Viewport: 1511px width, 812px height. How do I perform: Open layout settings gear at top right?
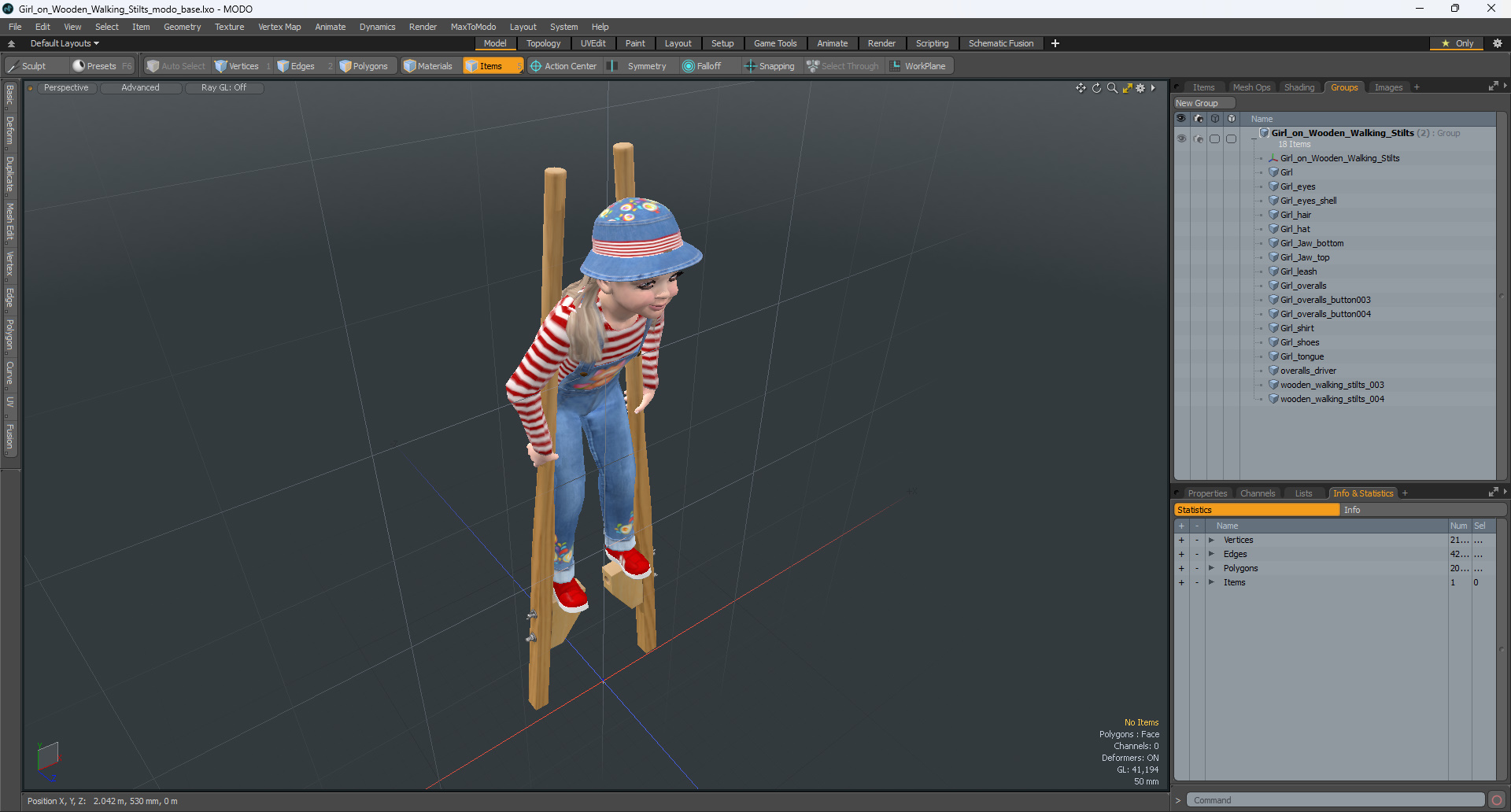1497,43
